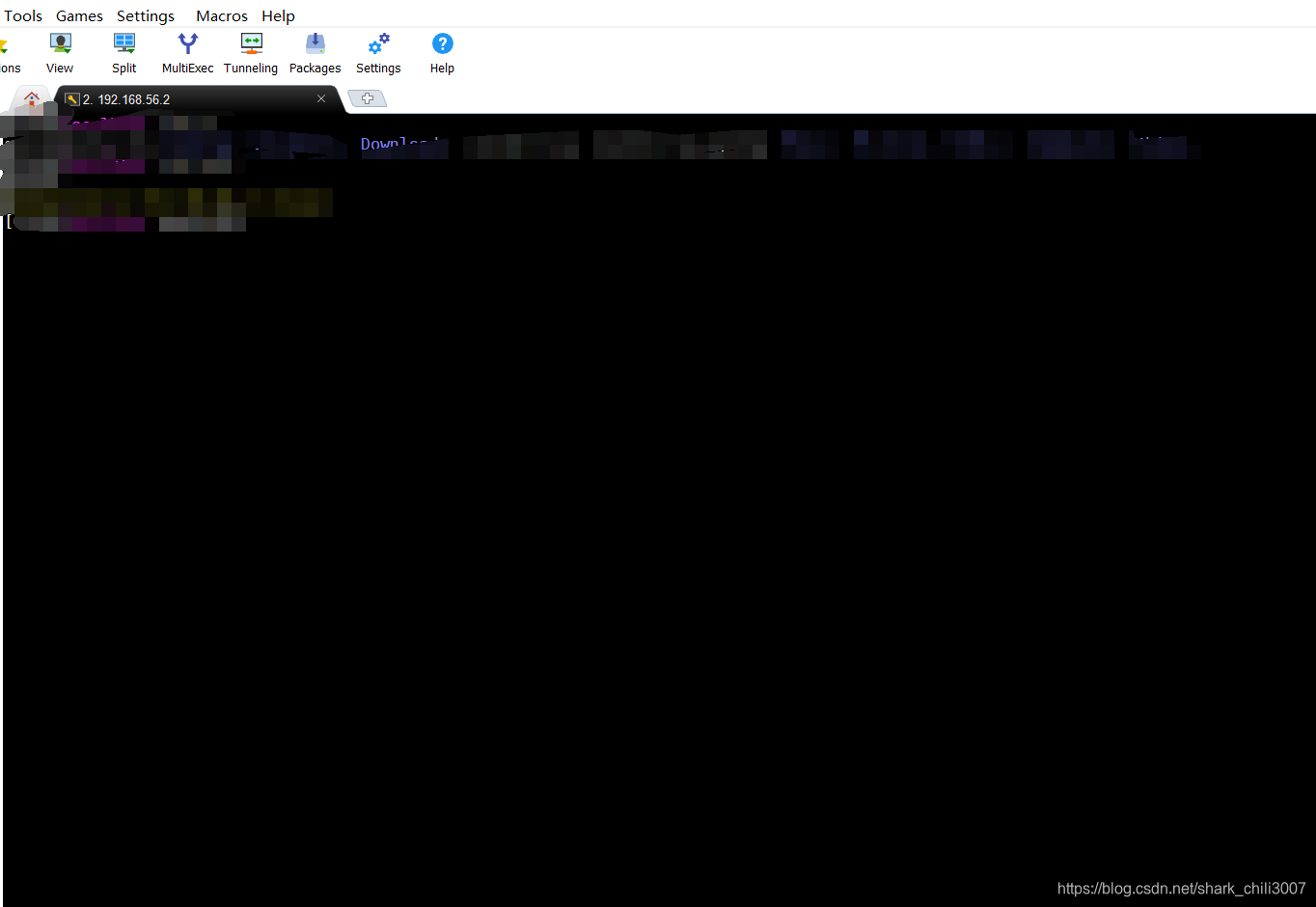Open the Help menu in menu bar
Screen dimensions: 1316x907
[278, 15]
